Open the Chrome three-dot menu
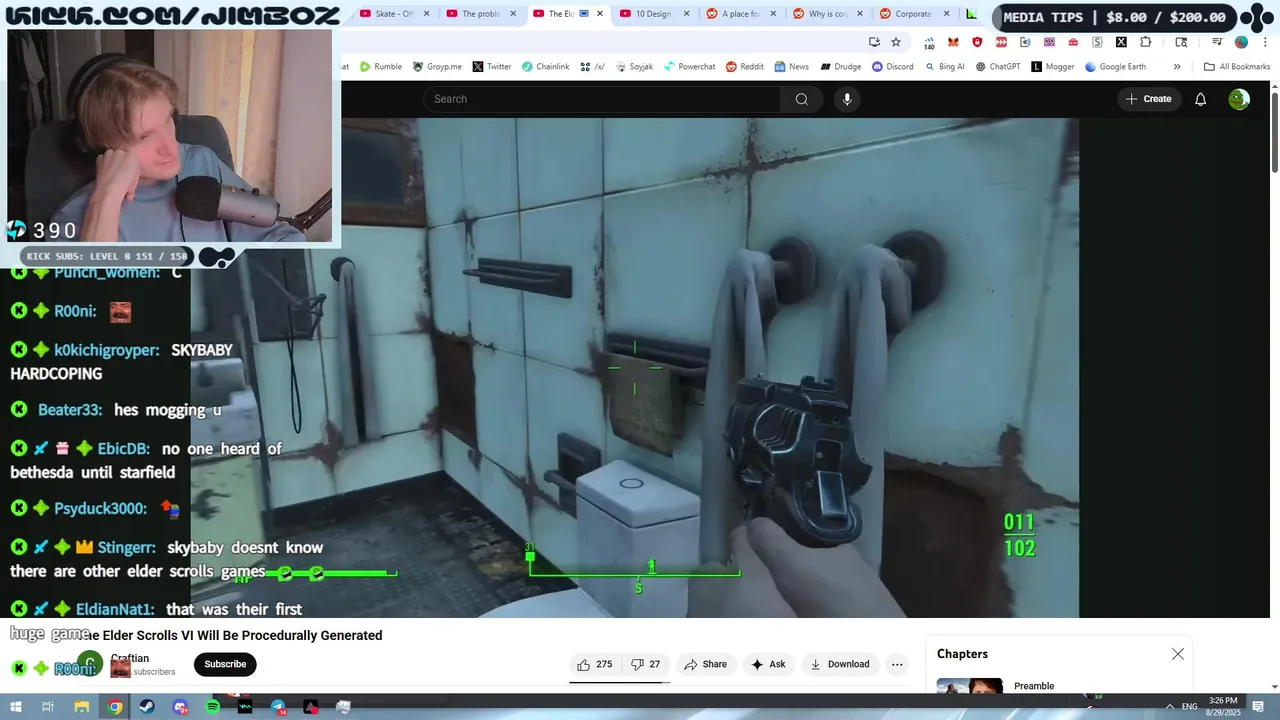1280x720 pixels. click(1264, 42)
